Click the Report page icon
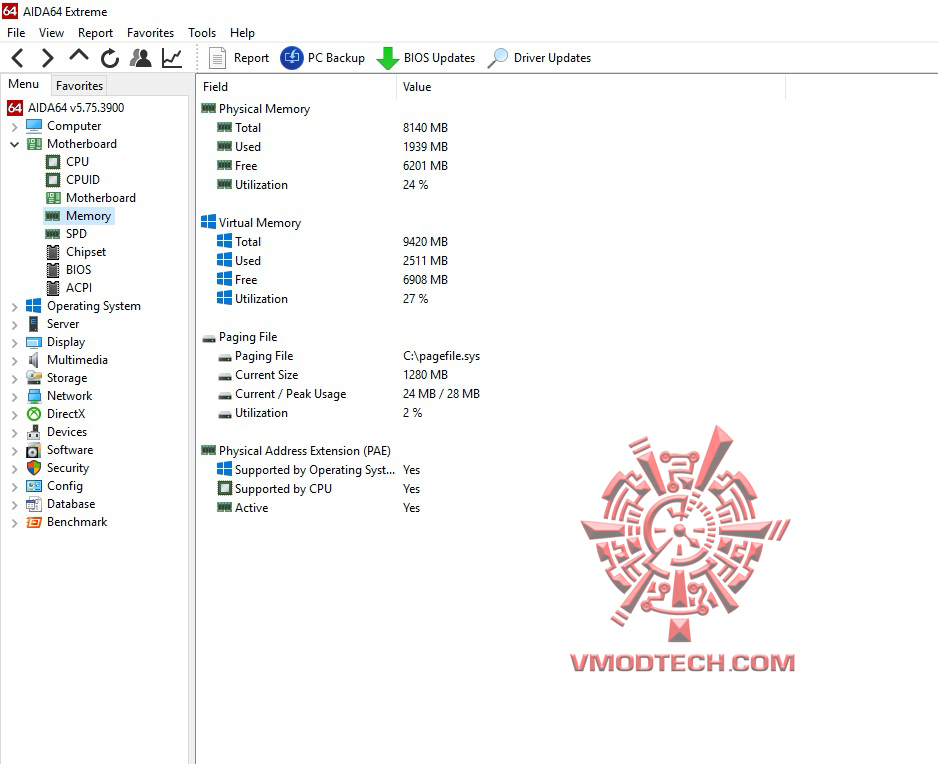938x764 pixels. [217, 58]
